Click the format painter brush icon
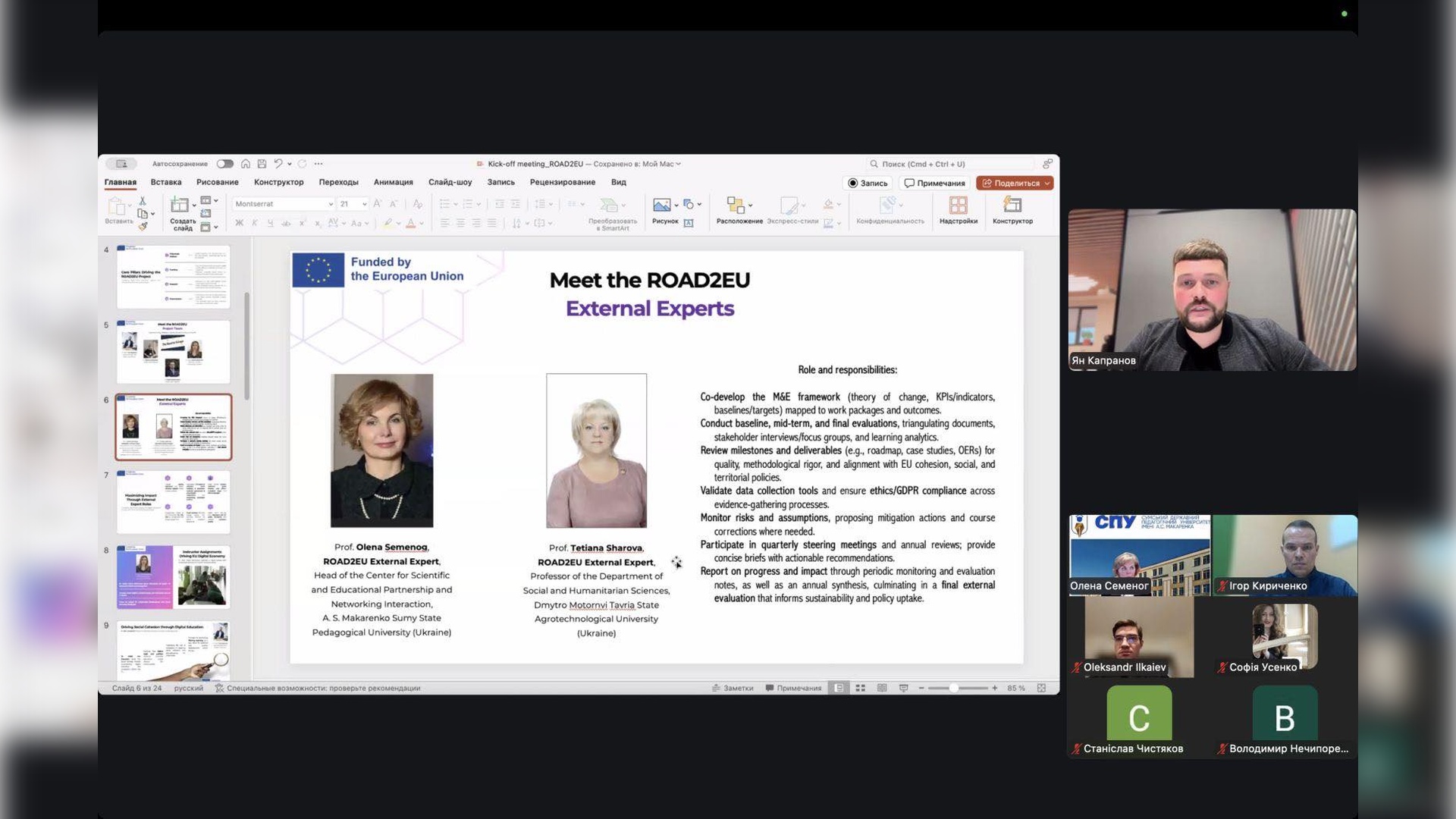This screenshot has height=819, width=1456. (x=143, y=227)
